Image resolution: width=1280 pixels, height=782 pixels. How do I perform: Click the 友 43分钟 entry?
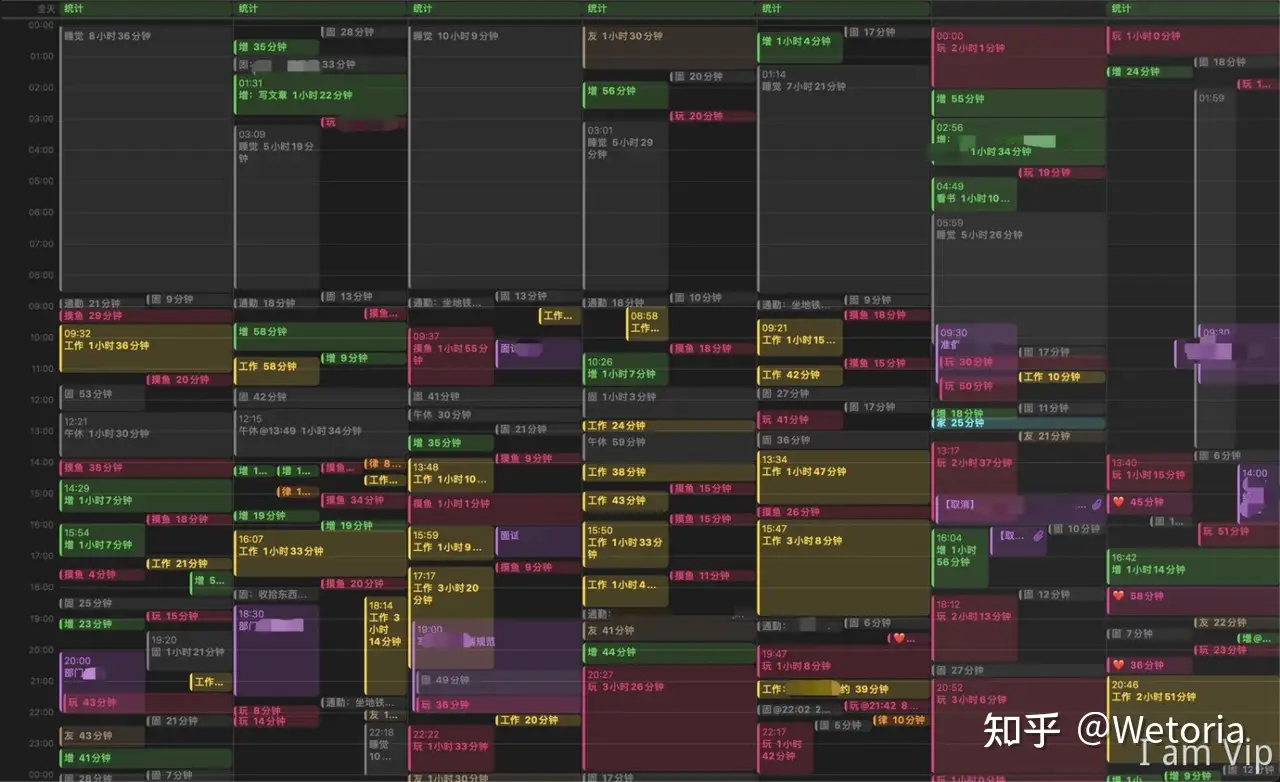(102, 736)
